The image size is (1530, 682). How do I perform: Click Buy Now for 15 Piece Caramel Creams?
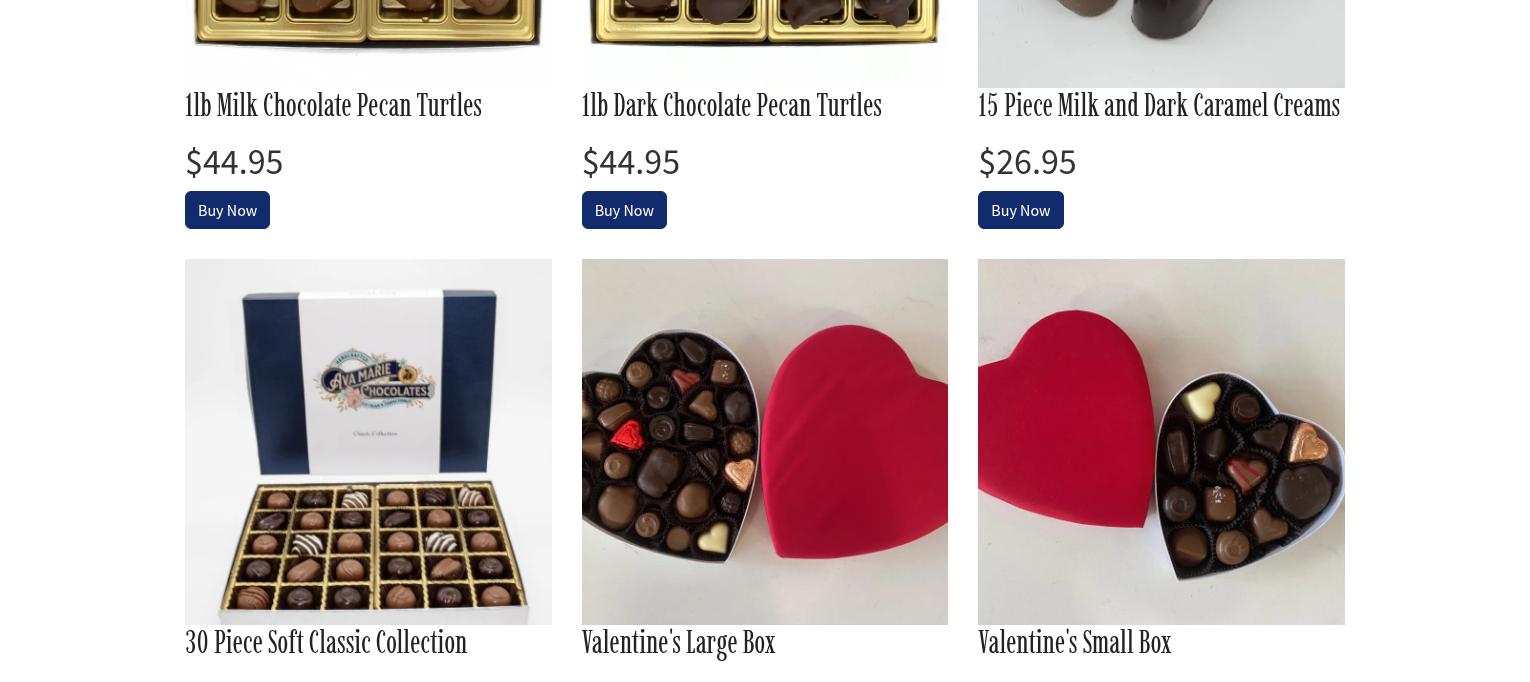coord(1020,210)
